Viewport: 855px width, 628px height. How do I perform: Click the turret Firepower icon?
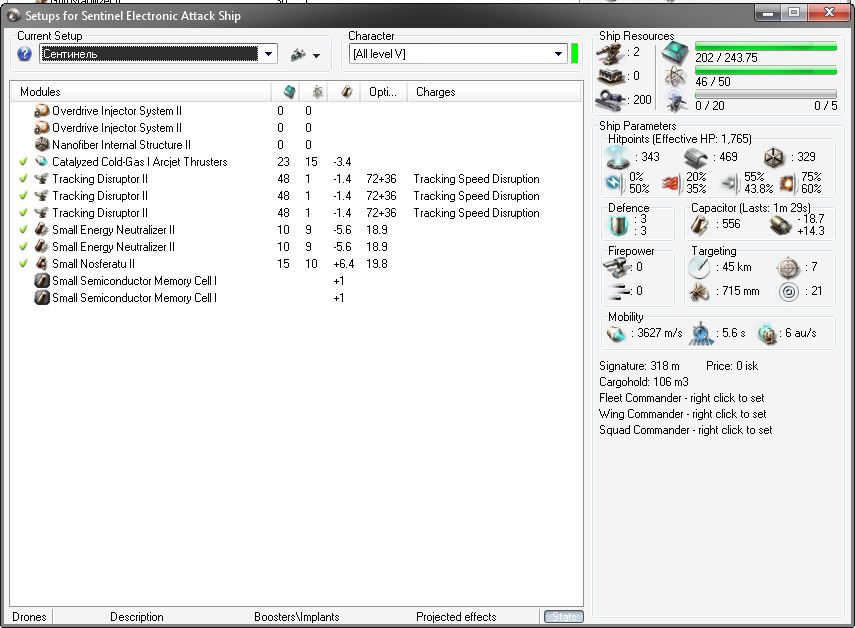(x=616, y=267)
